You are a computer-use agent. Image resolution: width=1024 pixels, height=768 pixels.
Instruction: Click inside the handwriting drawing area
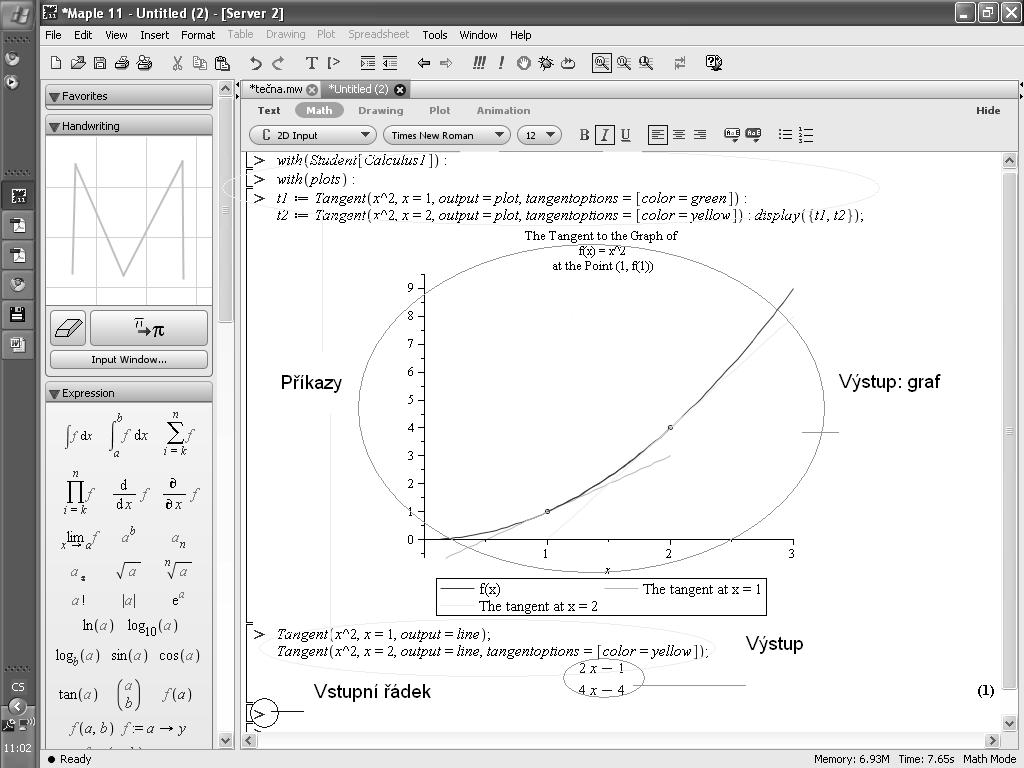129,221
